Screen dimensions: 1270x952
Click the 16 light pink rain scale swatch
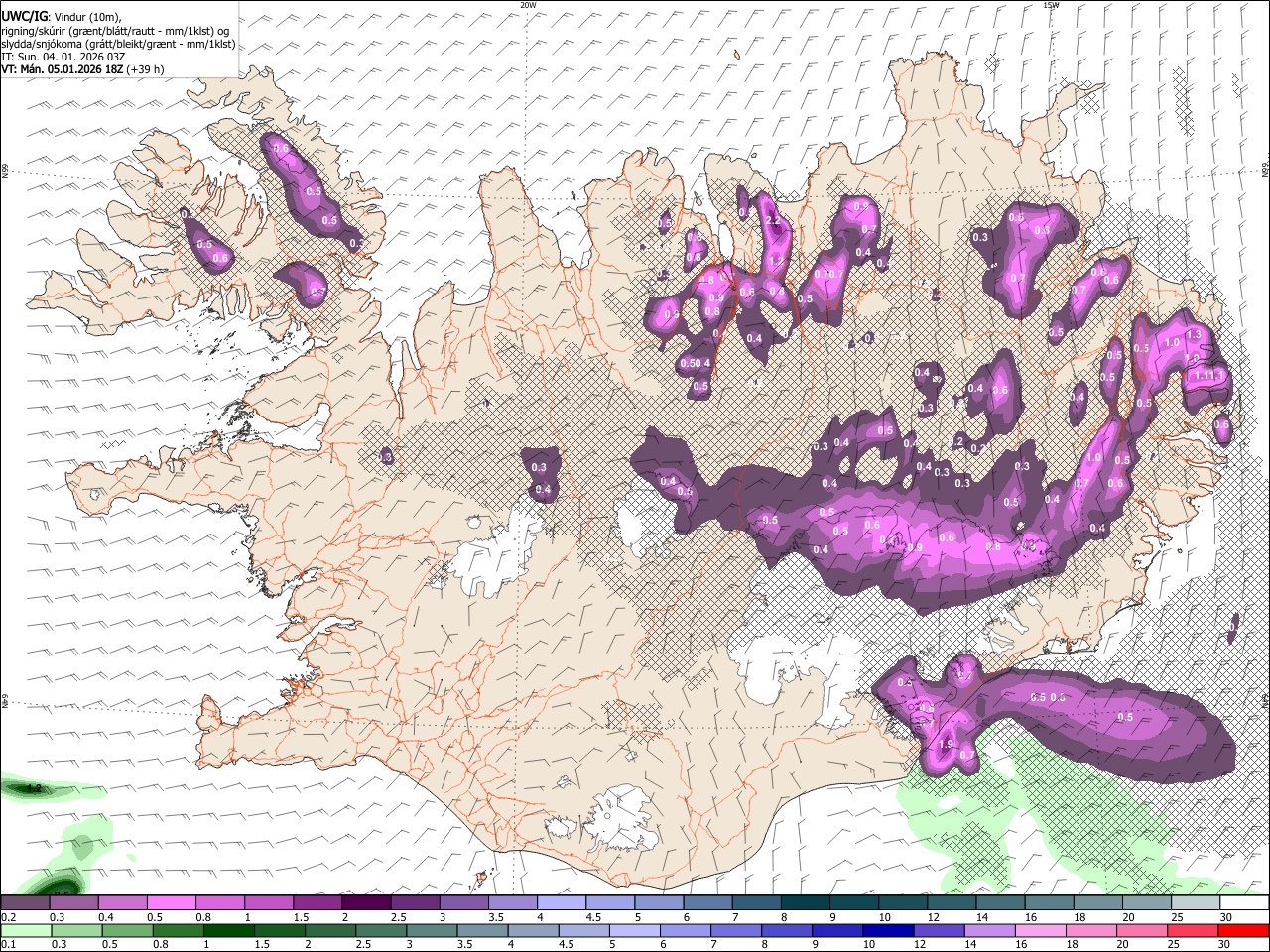[1040, 930]
